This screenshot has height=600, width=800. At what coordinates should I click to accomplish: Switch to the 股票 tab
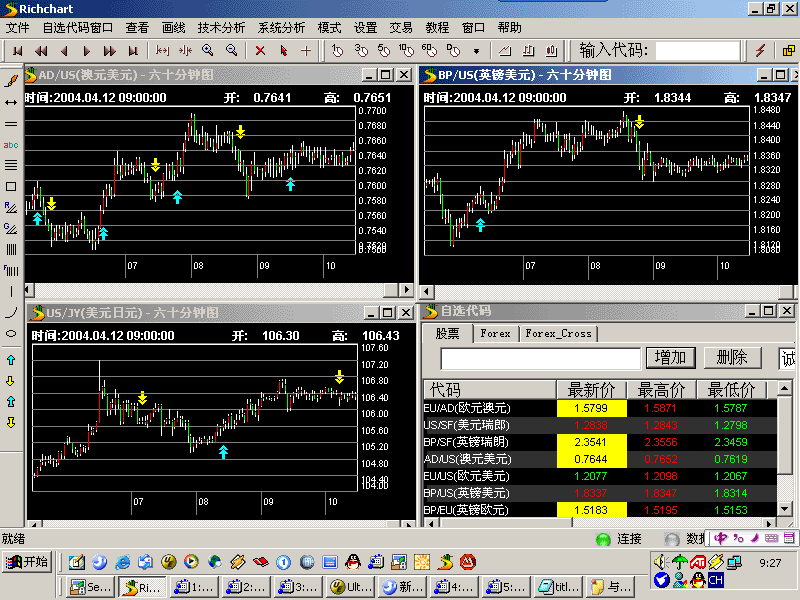click(447, 334)
